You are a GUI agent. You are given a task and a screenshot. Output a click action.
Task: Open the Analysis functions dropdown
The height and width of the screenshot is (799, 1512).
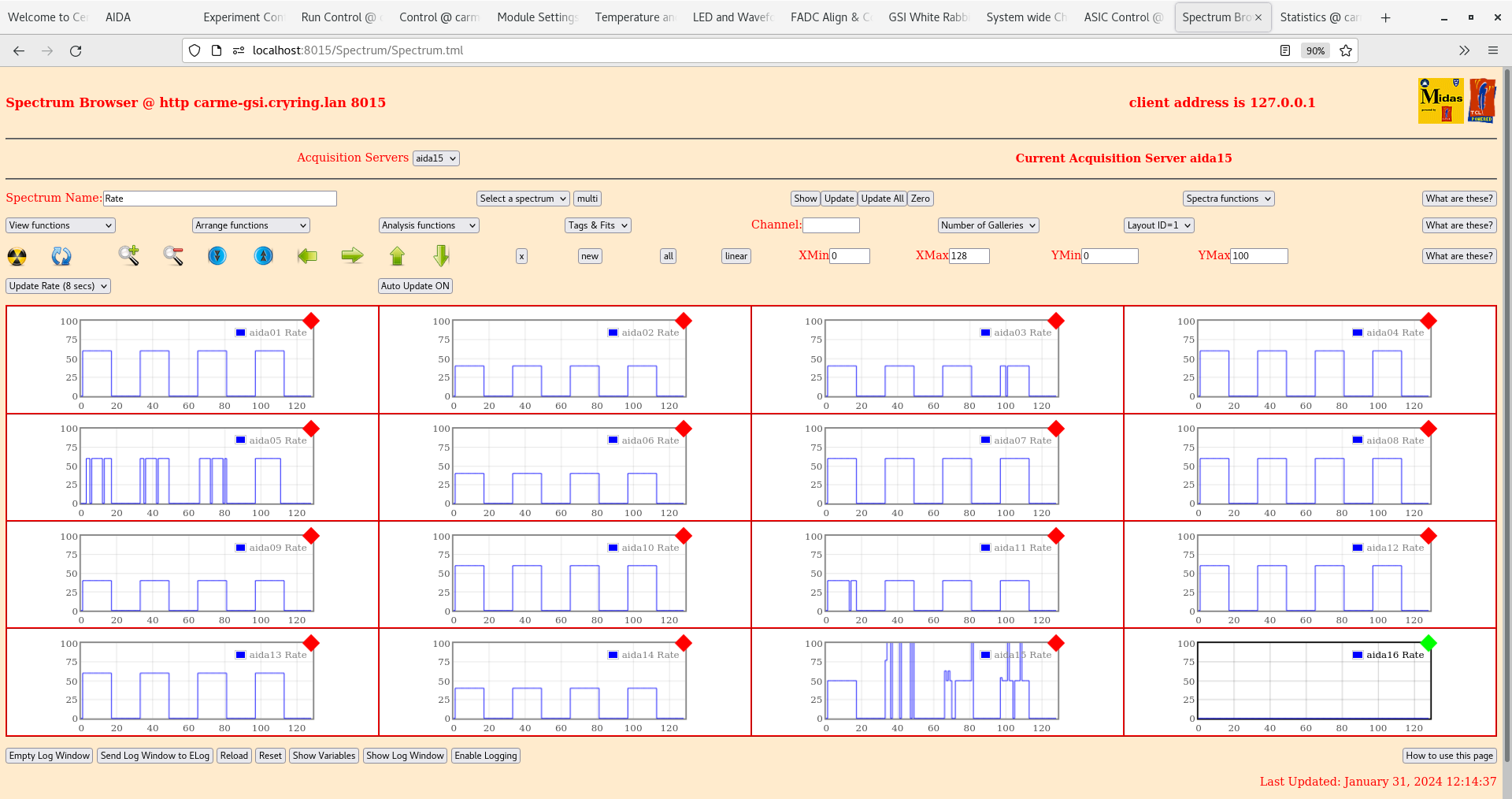(428, 225)
